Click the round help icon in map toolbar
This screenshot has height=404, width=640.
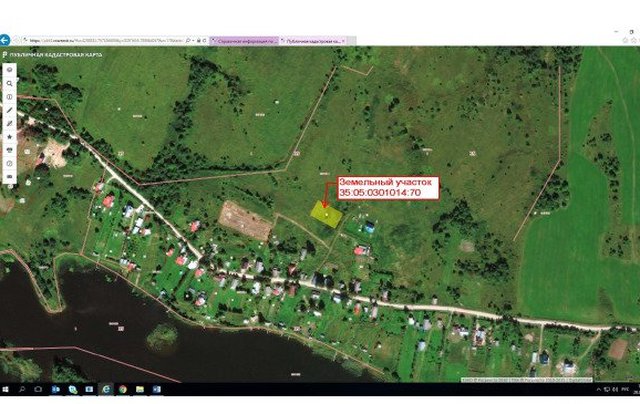tap(9, 163)
